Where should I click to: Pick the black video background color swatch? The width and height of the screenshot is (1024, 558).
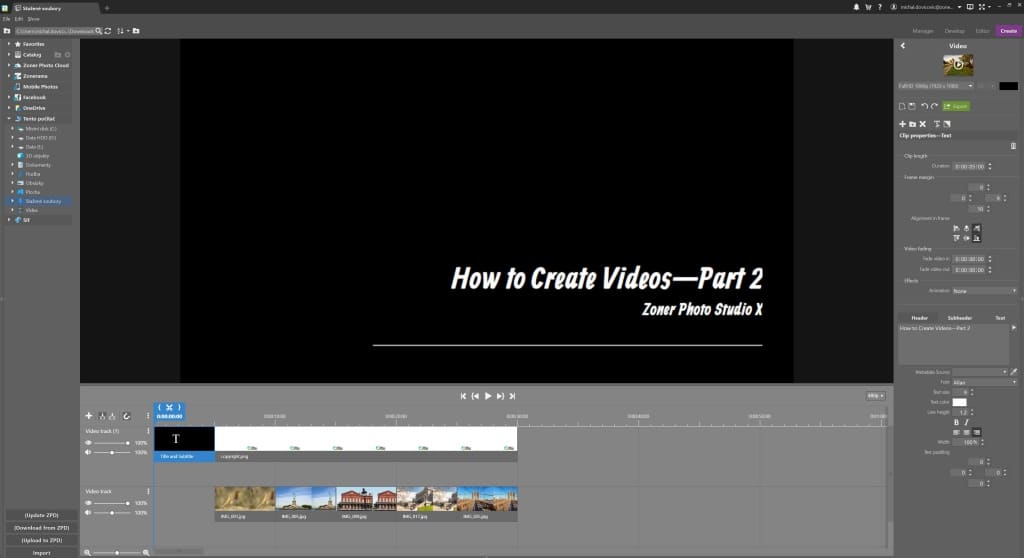click(x=1008, y=86)
